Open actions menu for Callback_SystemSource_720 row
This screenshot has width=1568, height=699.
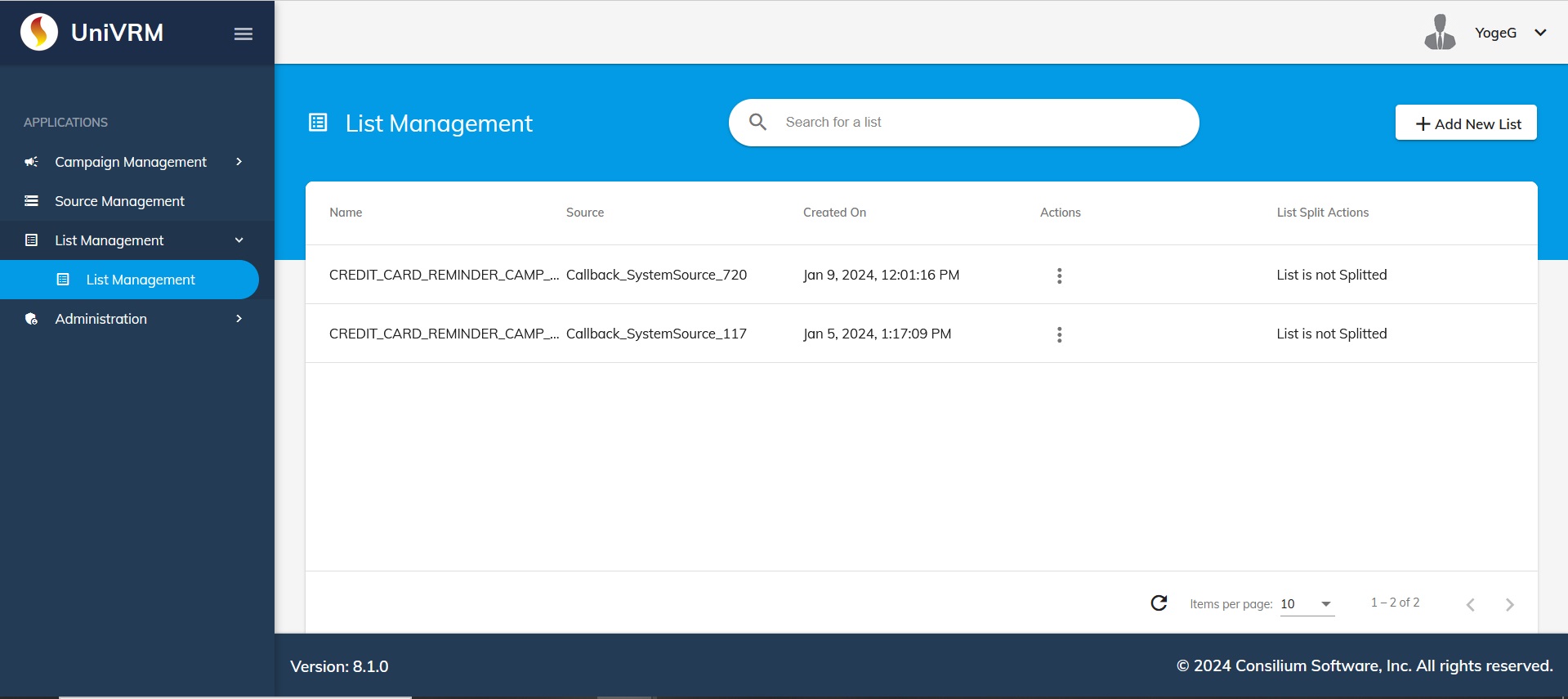(x=1059, y=276)
